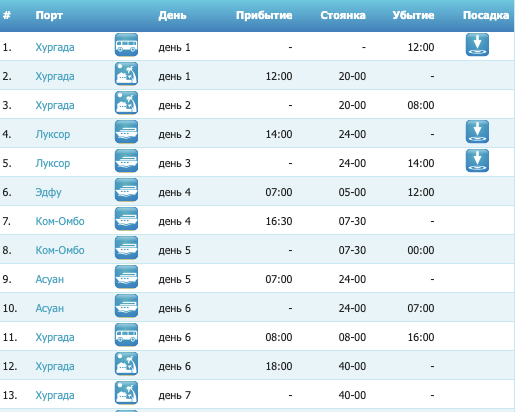Click the boarding arrow icon in row 1
The image size is (530, 412).
[477, 45]
